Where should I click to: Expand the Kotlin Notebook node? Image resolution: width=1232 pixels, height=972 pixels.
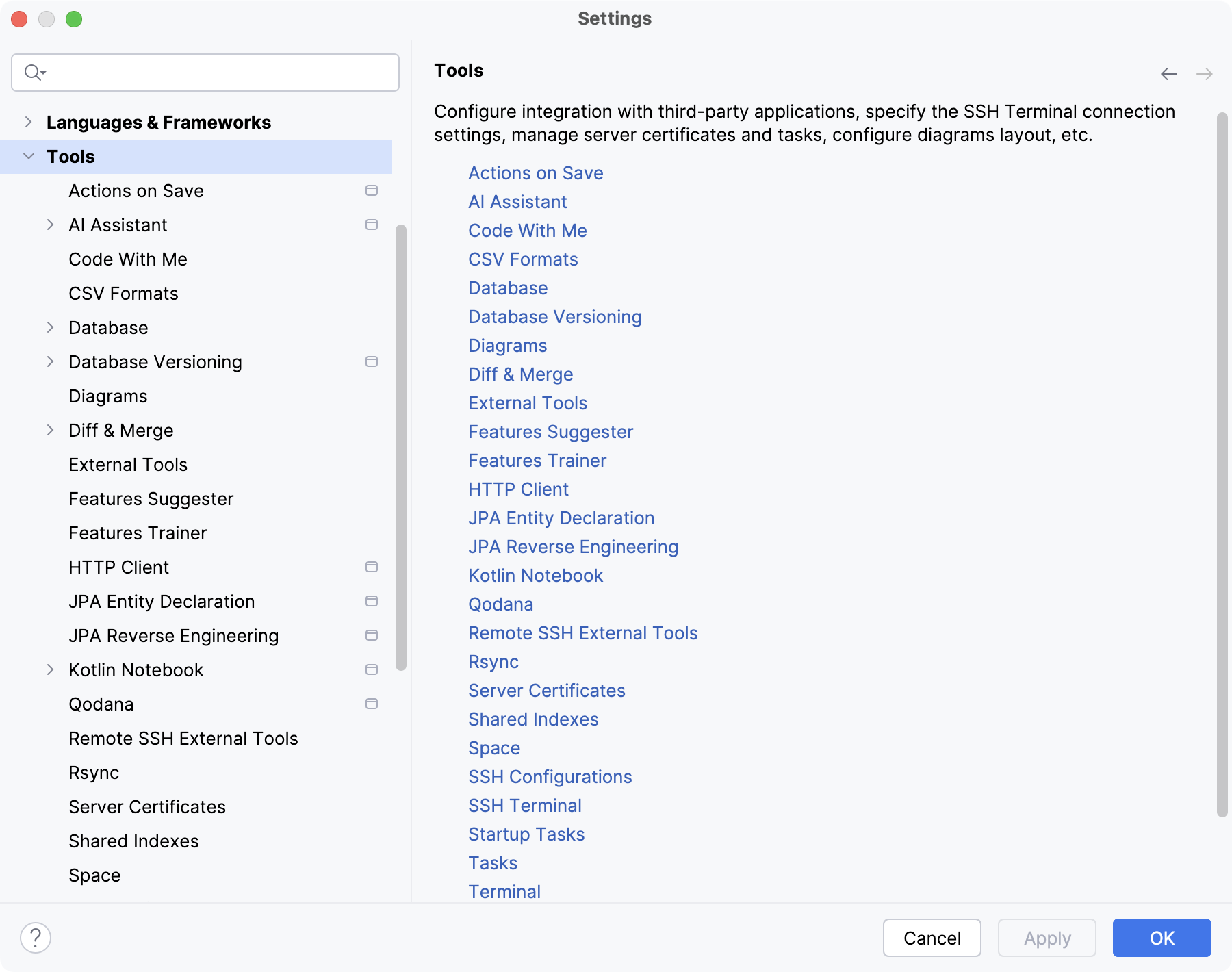click(50, 669)
